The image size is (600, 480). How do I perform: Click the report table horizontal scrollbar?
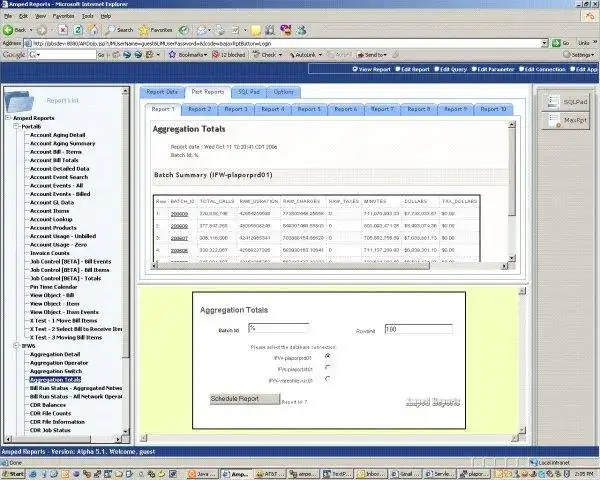tap(329, 266)
